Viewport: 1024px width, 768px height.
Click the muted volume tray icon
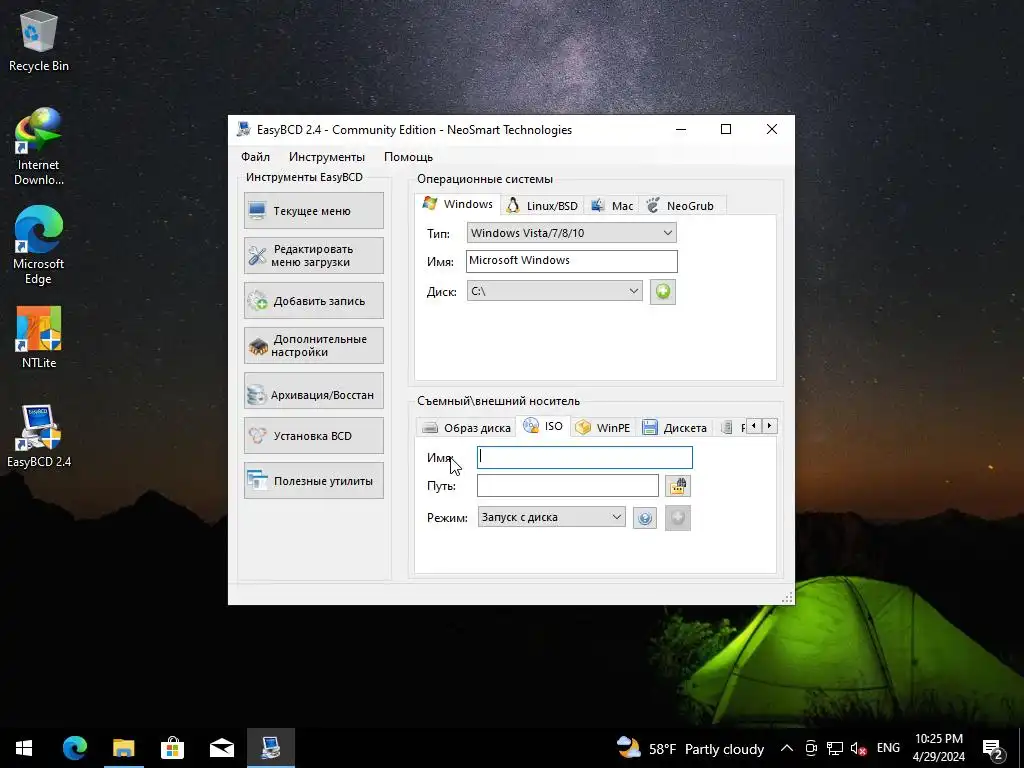click(858, 748)
